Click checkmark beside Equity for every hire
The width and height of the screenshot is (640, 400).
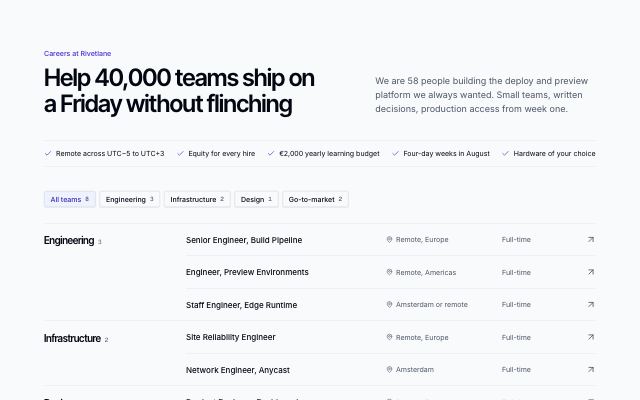tap(180, 153)
